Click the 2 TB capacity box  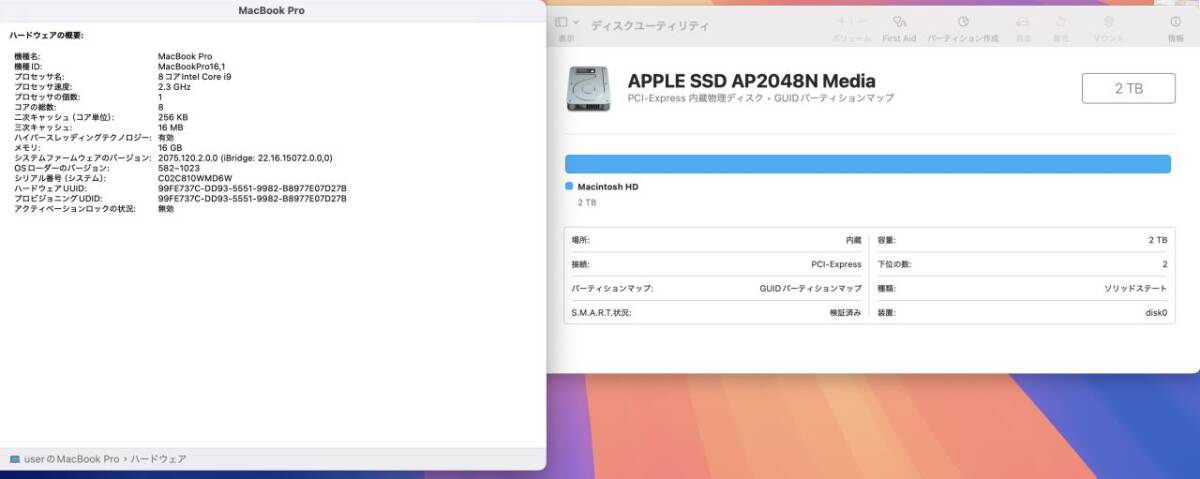pyautogui.click(x=1128, y=88)
